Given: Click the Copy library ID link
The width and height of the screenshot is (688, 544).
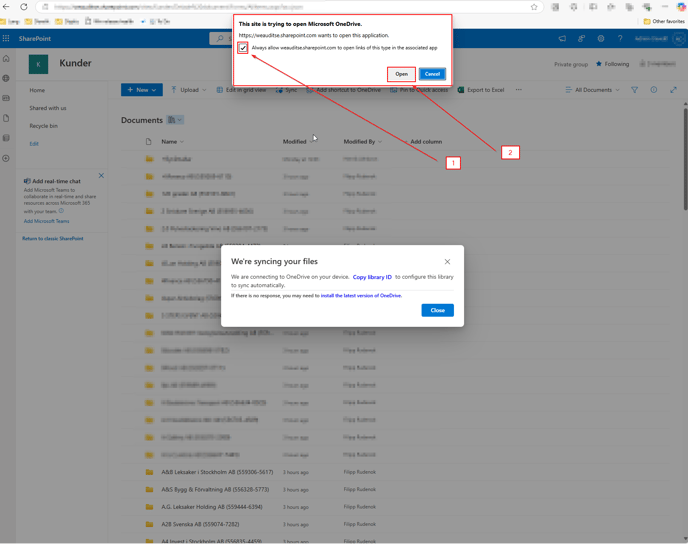Looking at the screenshot, I should pyautogui.click(x=372, y=277).
